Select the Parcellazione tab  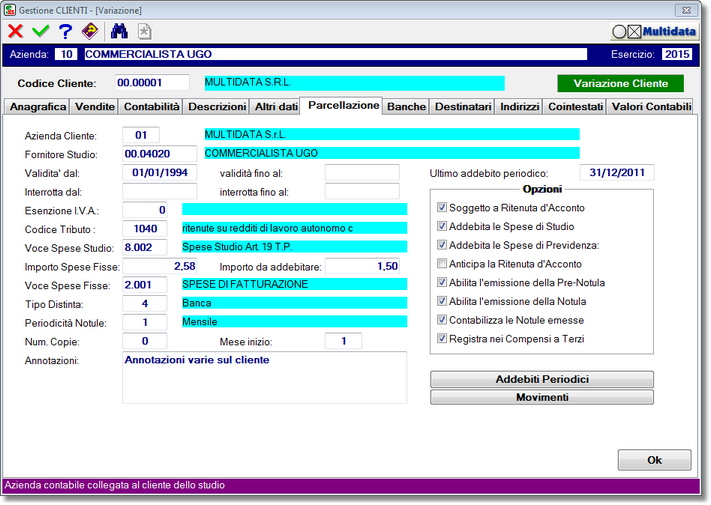pos(343,105)
